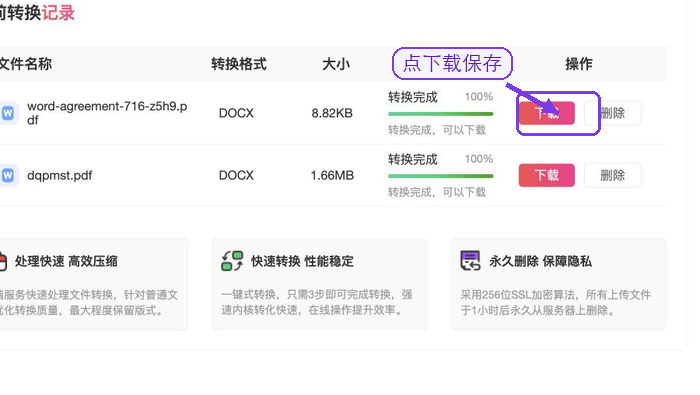This screenshot has width=700, height=395.
Task: Click the 文件名称 column header
Action: (x=26, y=64)
